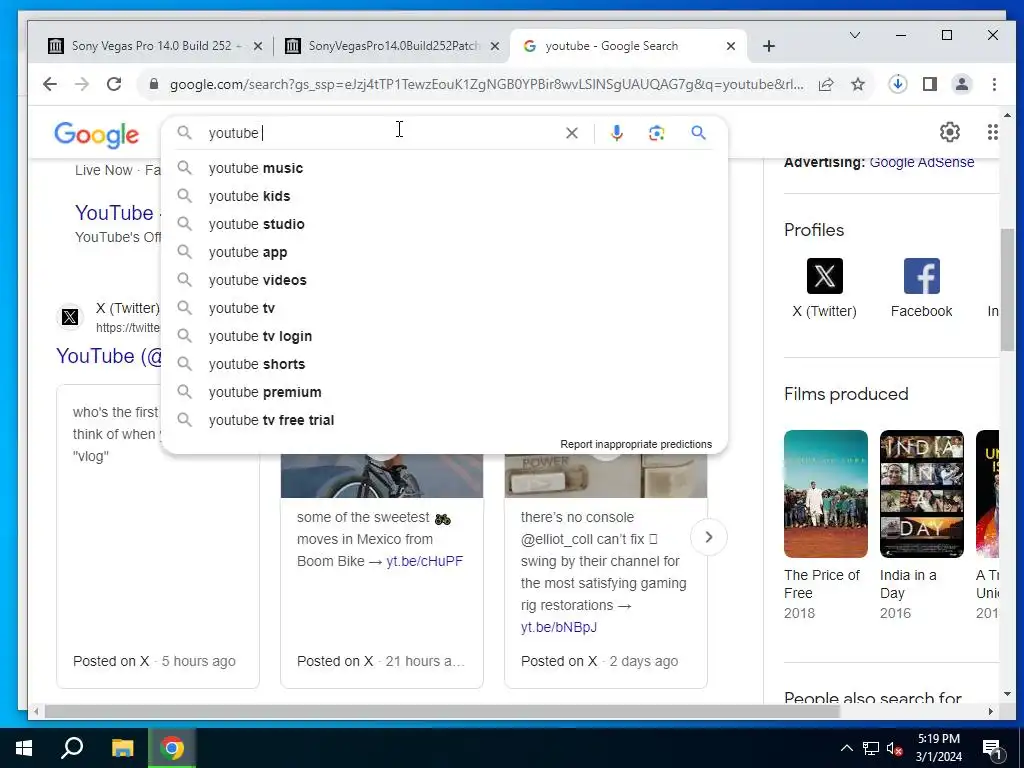1024x768 pixels.
Task: Open a new browser tab
Action: click(769, 46)
